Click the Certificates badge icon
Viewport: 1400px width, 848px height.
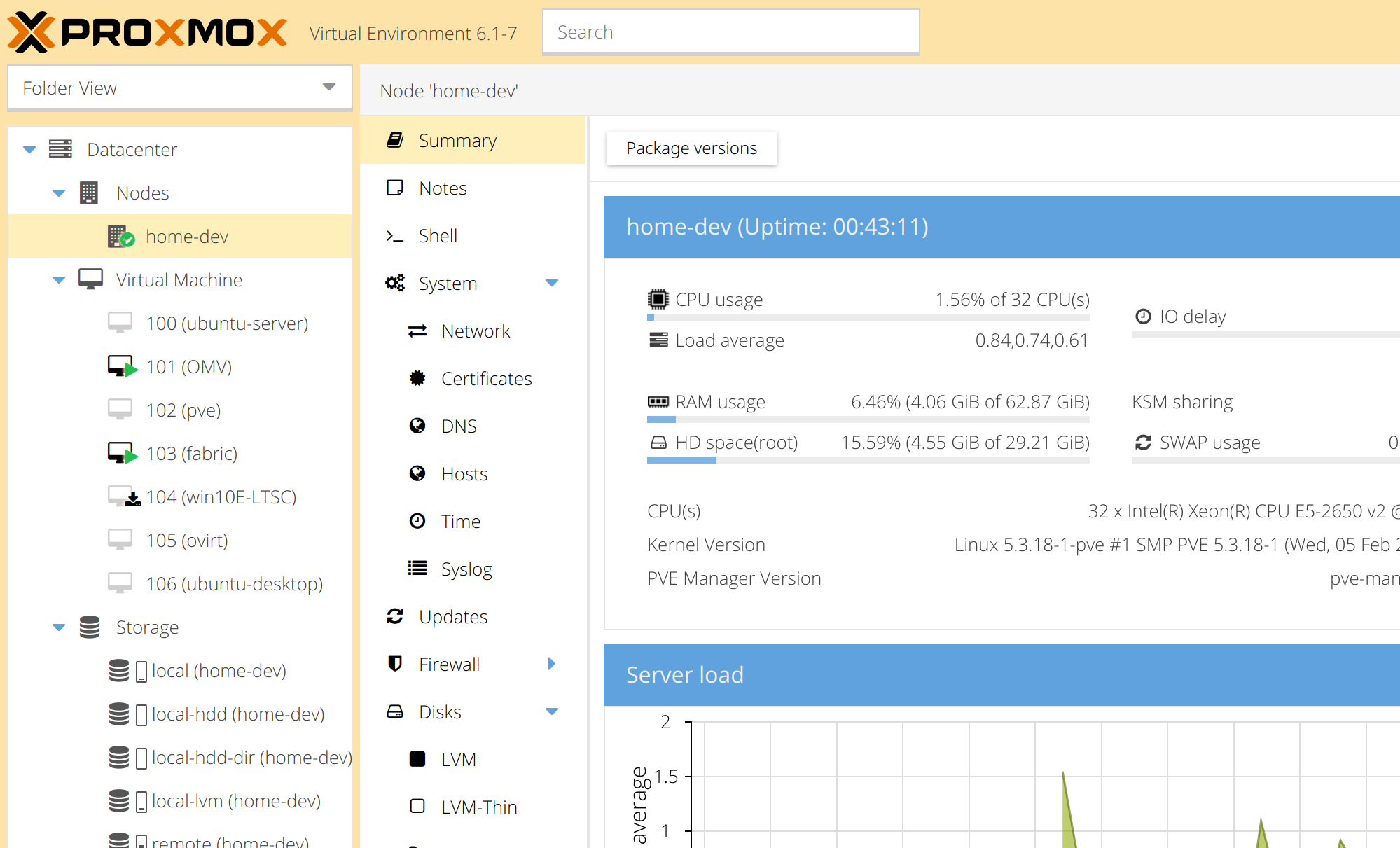pos(417,378)
